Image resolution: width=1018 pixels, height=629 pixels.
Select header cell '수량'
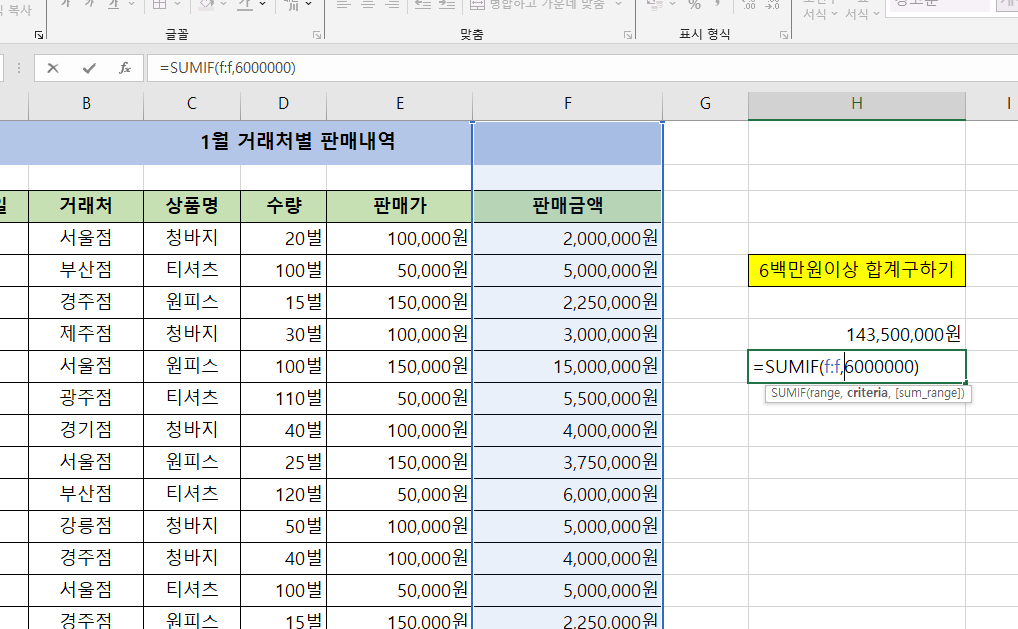click(x=283, y=206)
